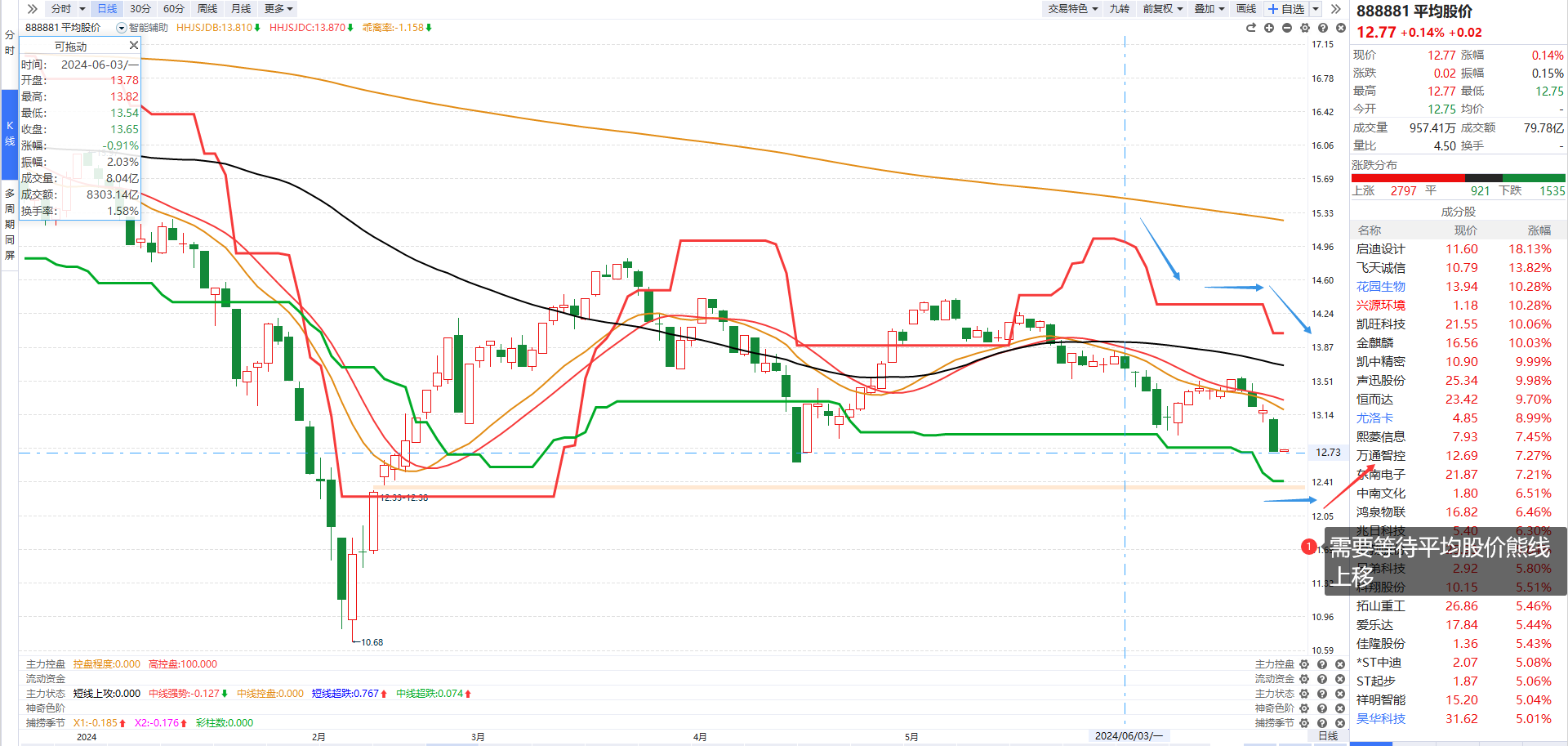This screenshot has width=1568, height=746.
Task: Select the K线 side tab
Action: 10,134
